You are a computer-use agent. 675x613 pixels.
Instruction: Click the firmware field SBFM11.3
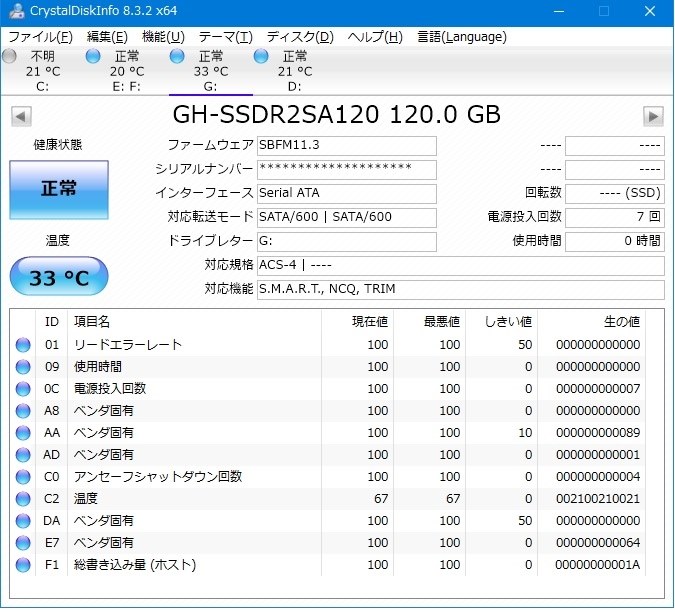point(347,146)
